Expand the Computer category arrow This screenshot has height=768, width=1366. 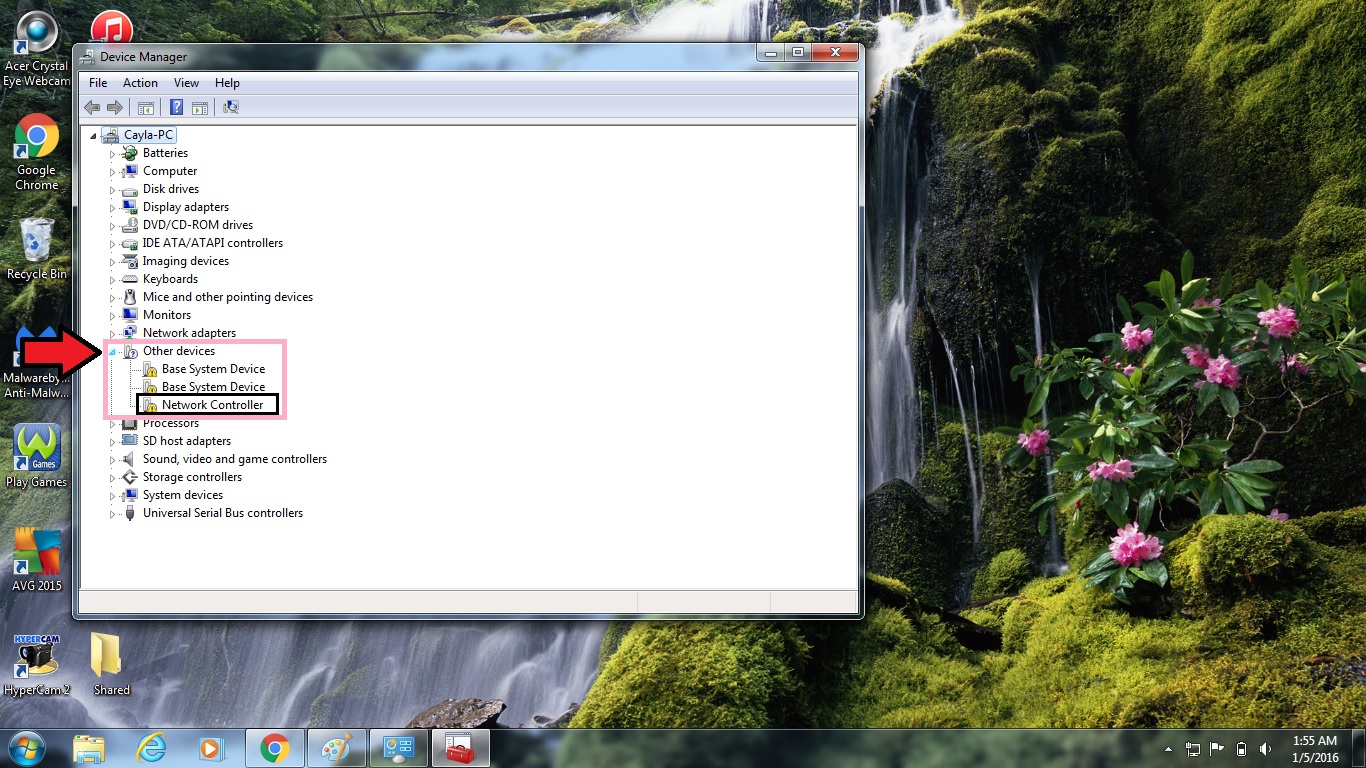(113, 172)
